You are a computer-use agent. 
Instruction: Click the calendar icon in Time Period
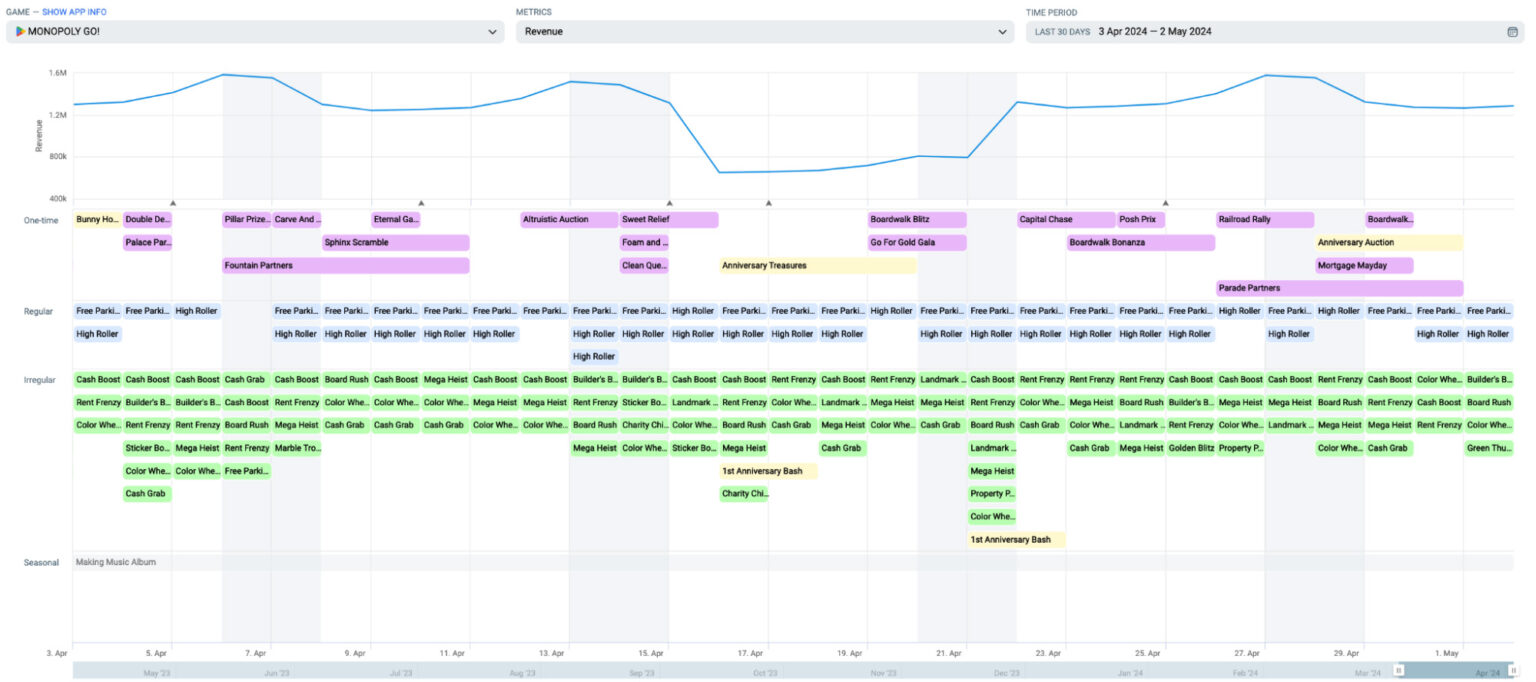(x=1512, y=32)
